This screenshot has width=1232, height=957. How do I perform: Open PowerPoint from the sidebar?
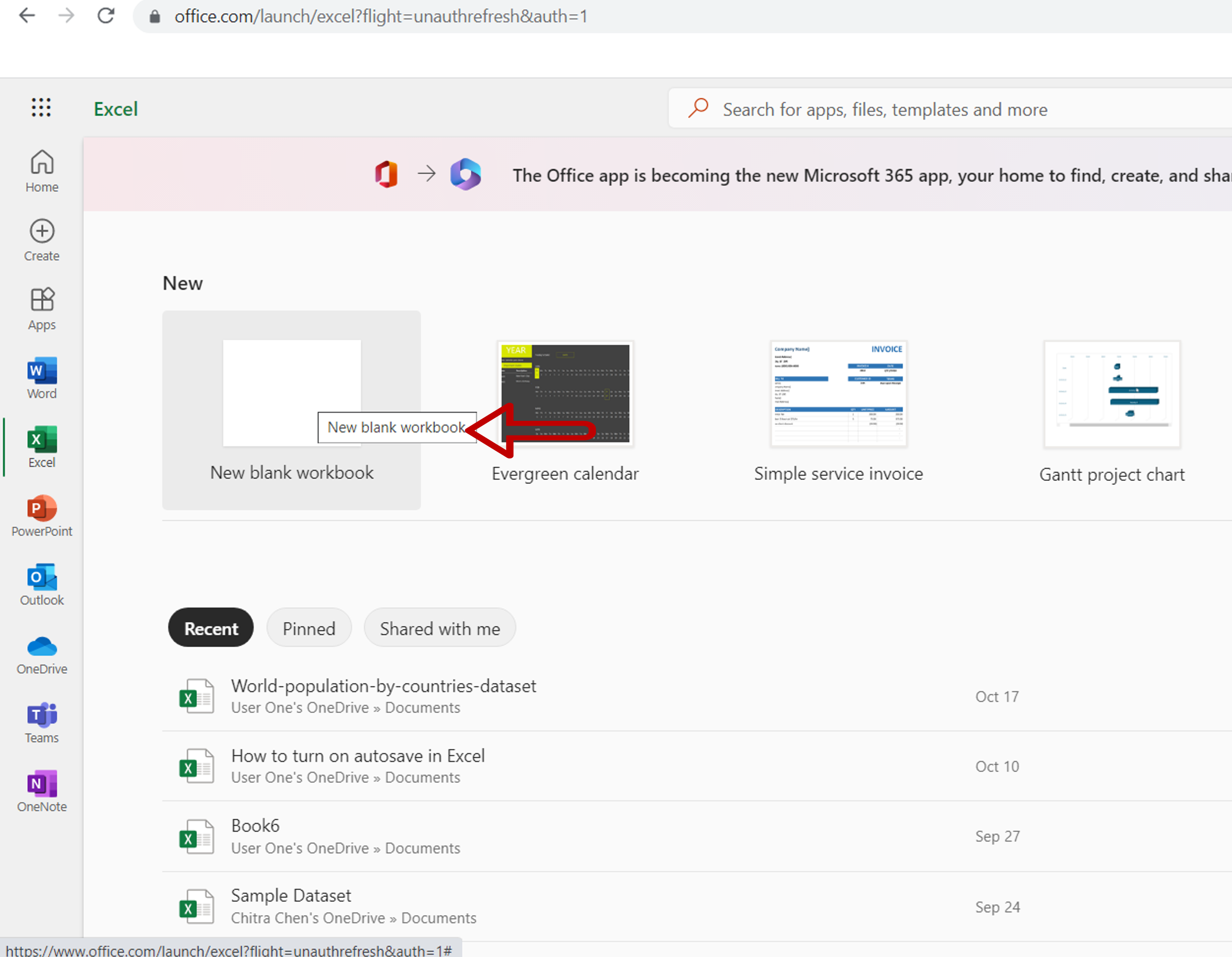[x=42, y=516]
